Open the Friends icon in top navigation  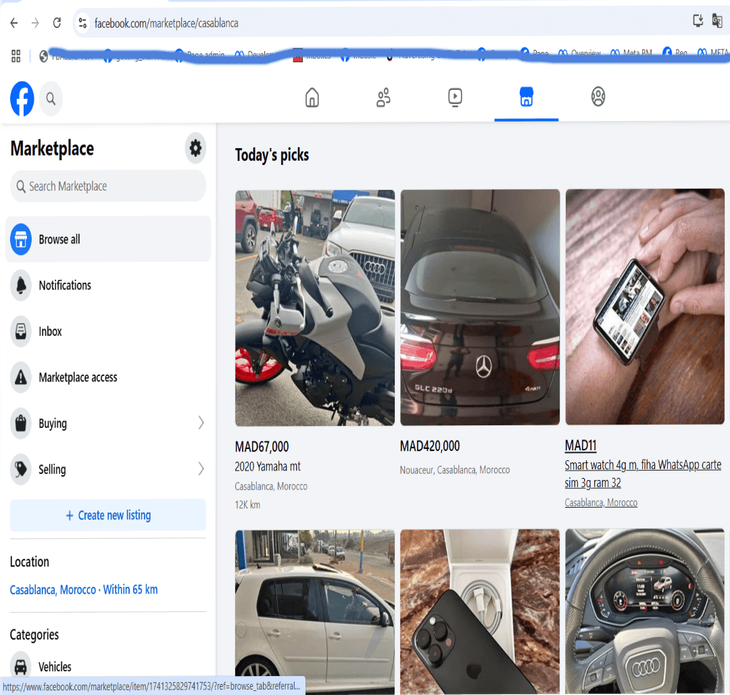383,97
